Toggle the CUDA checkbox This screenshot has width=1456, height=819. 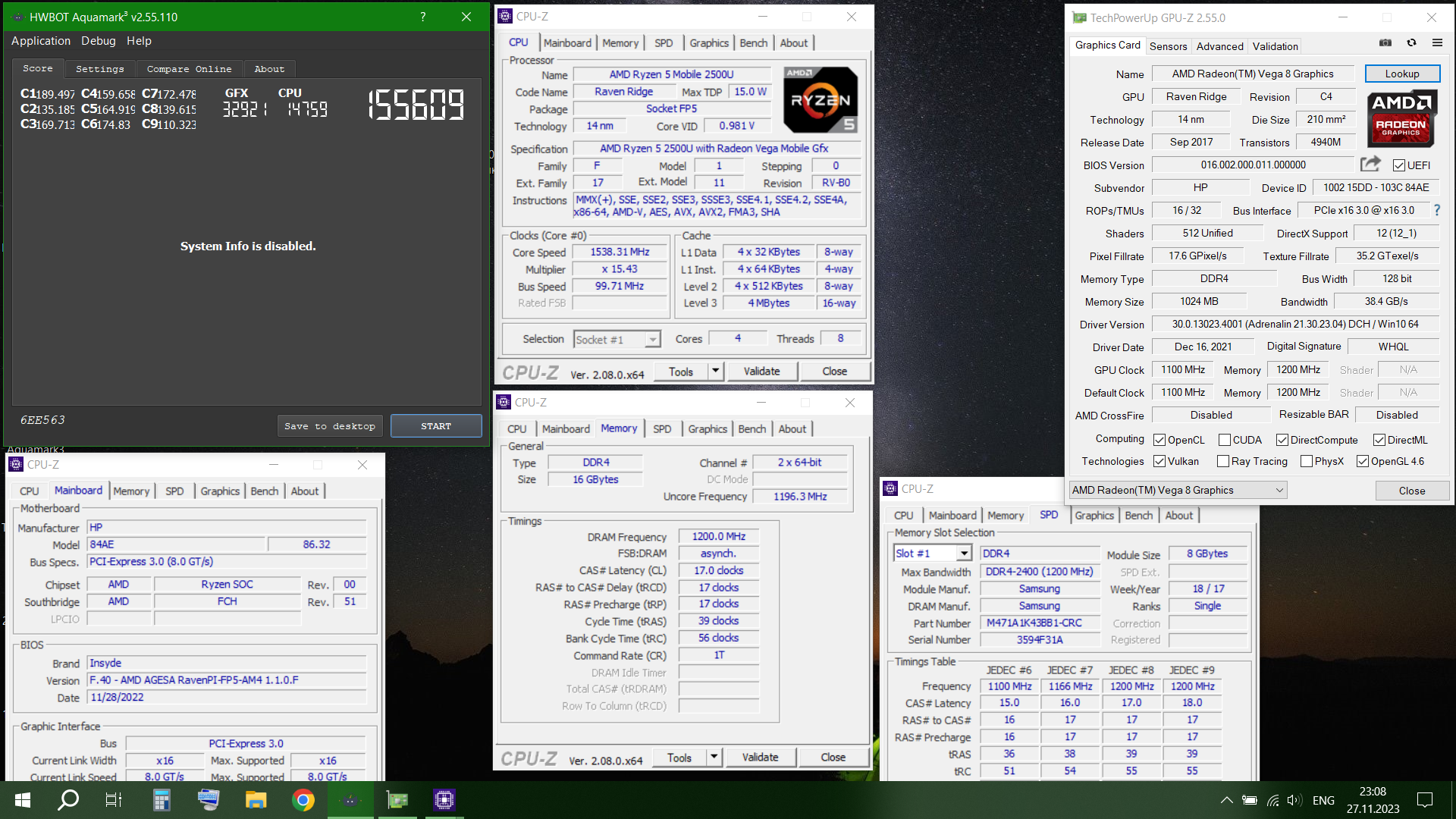[x=1224, y=440]
